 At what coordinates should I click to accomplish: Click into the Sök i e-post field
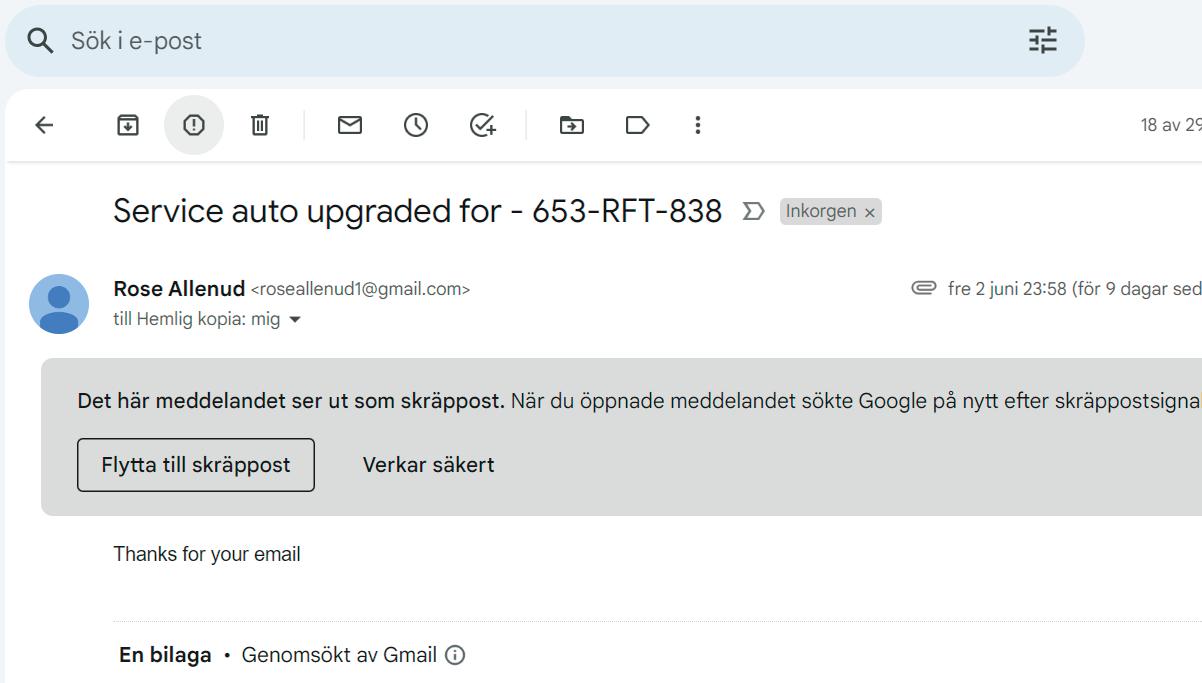pos(500,41)
